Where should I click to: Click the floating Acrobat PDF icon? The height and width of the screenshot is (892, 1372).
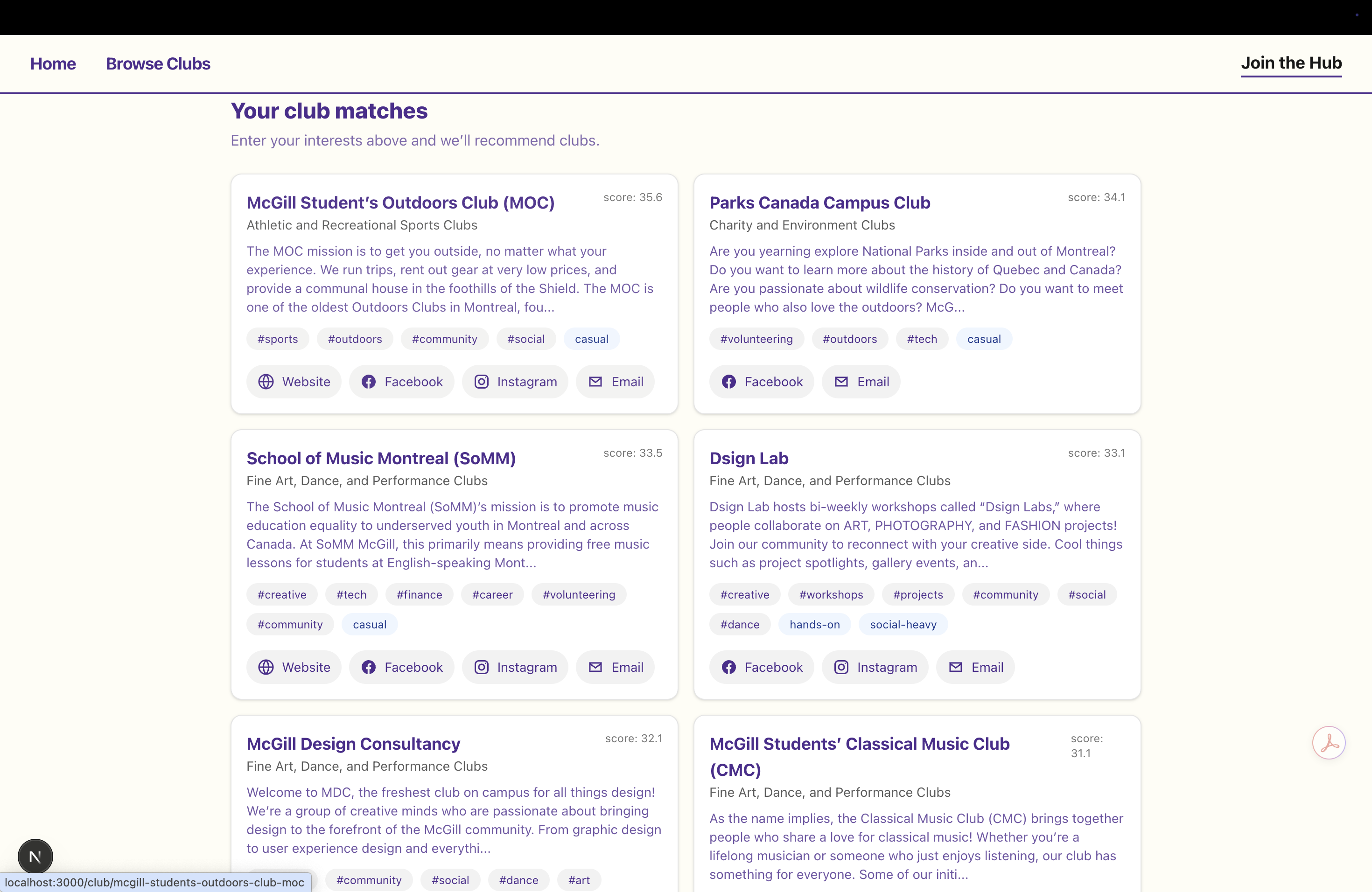[1329, 742]
